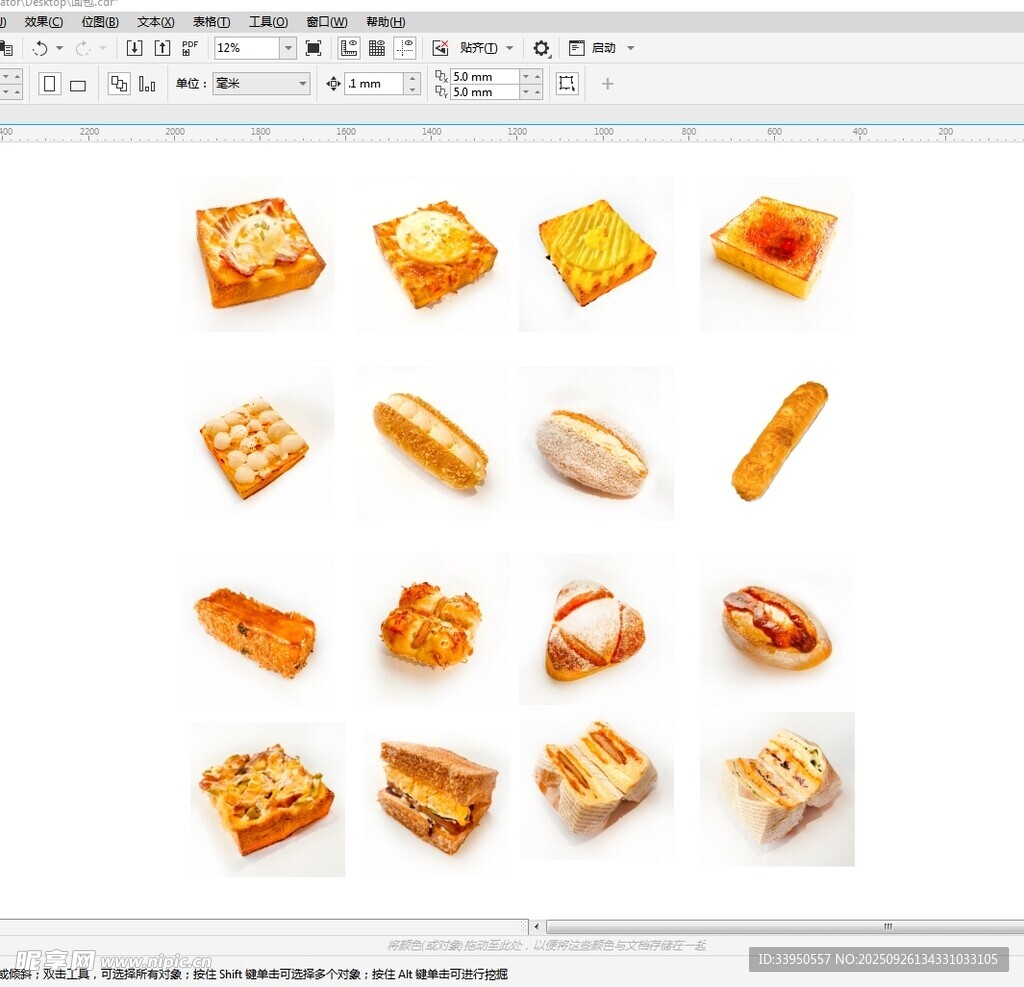1024x987 pixels.
Task: Toggle show grid button
Action: 377,48
